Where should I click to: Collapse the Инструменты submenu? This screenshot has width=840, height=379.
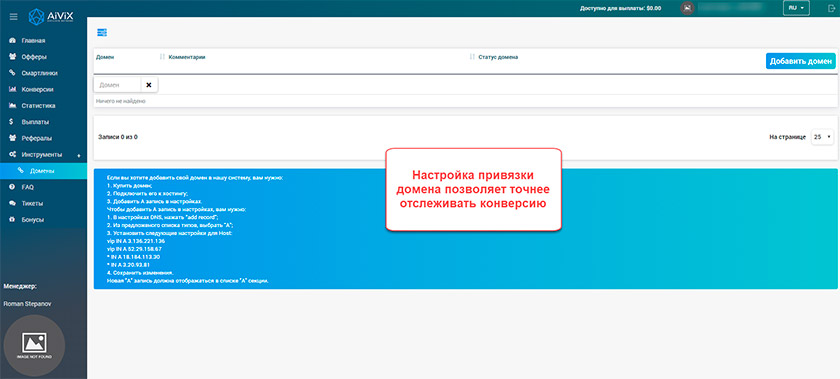43,154
